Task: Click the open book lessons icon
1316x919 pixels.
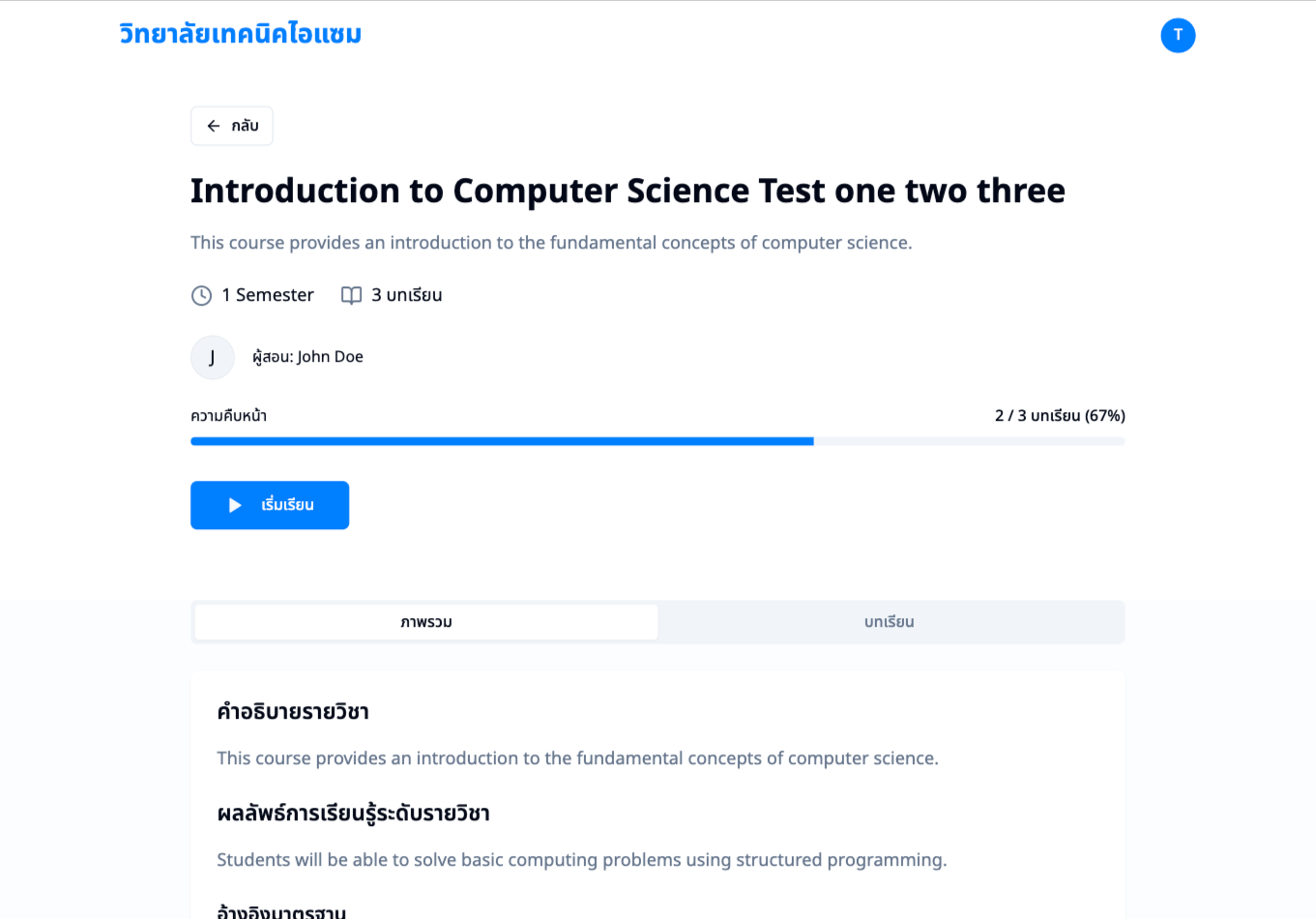Action: (351, 295)
